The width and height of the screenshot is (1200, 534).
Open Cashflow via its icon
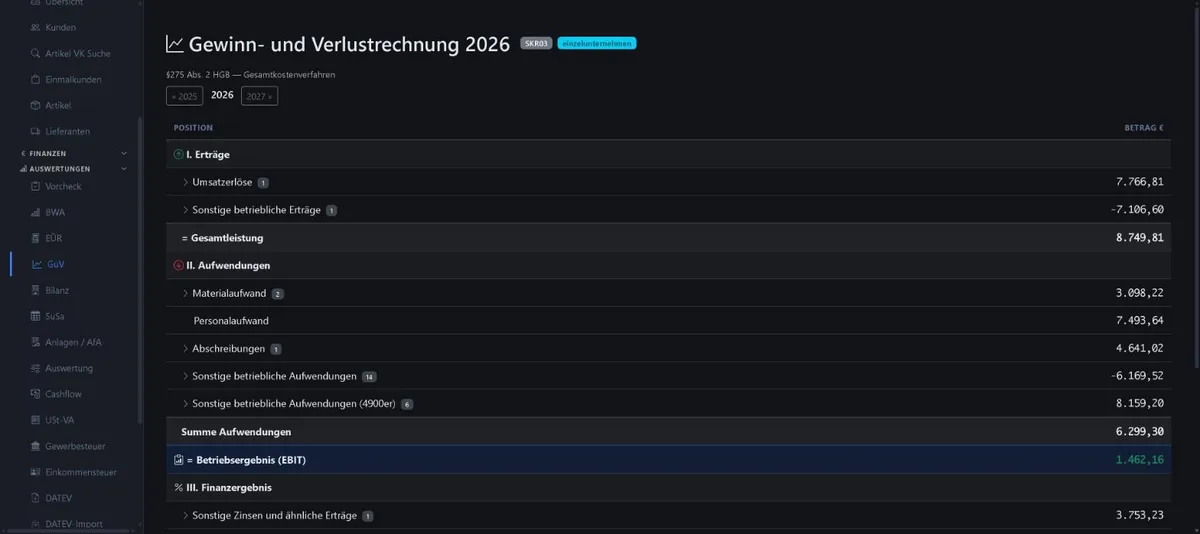36,394
